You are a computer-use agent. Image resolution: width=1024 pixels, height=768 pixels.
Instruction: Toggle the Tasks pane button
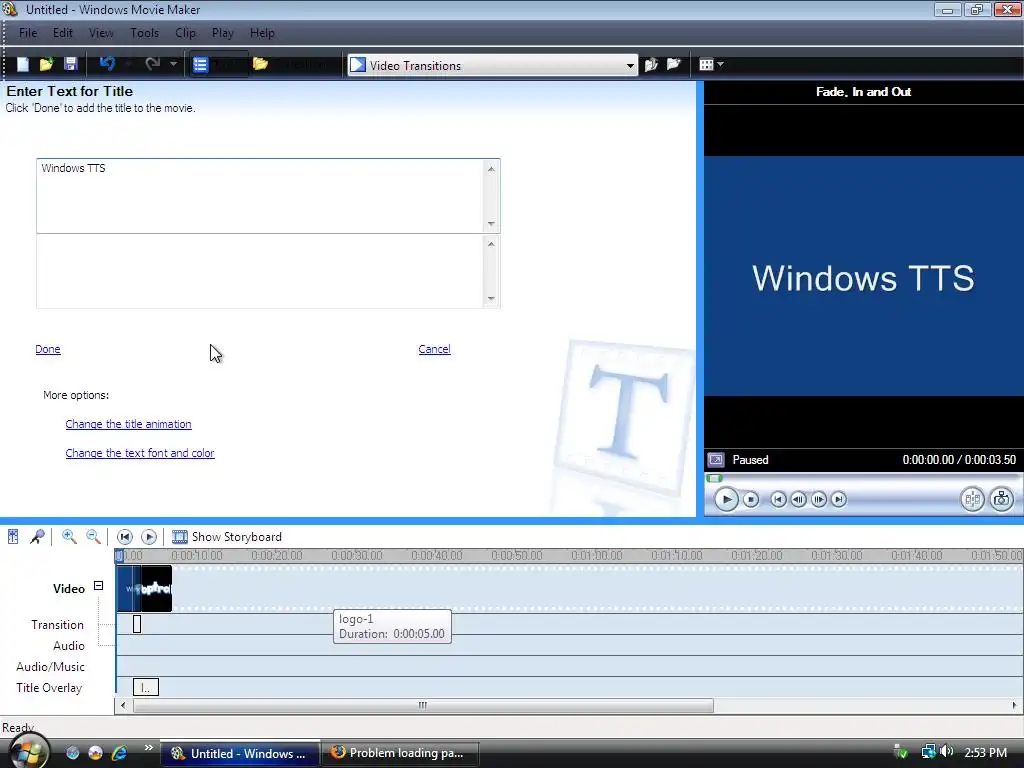pos(219,65)
